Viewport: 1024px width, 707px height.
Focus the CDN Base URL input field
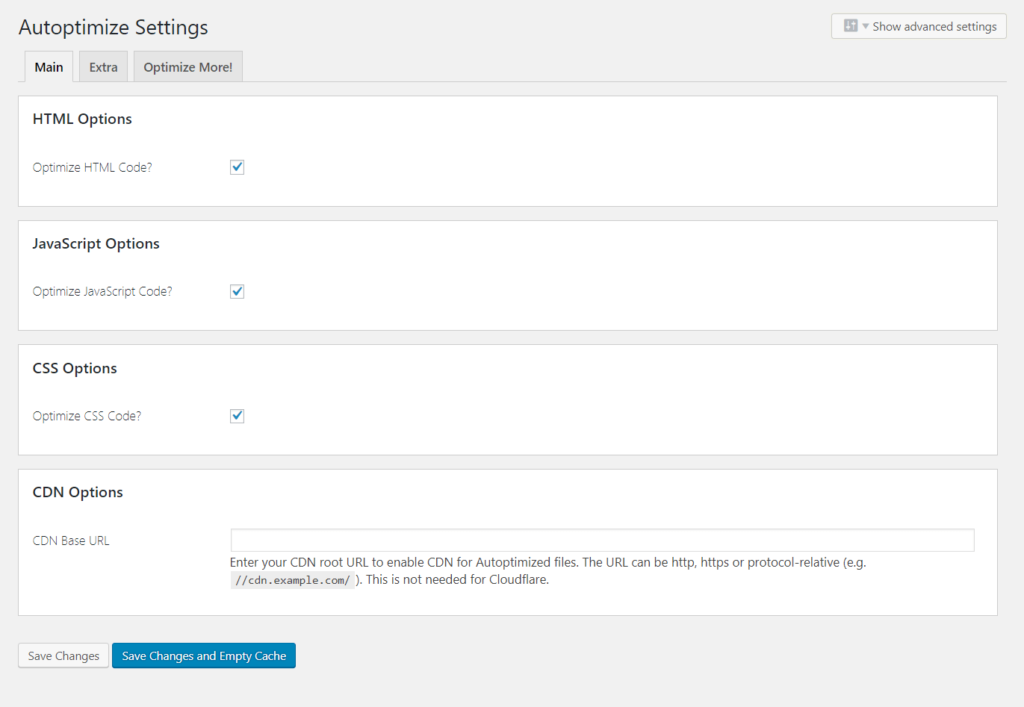click(602, 541)
